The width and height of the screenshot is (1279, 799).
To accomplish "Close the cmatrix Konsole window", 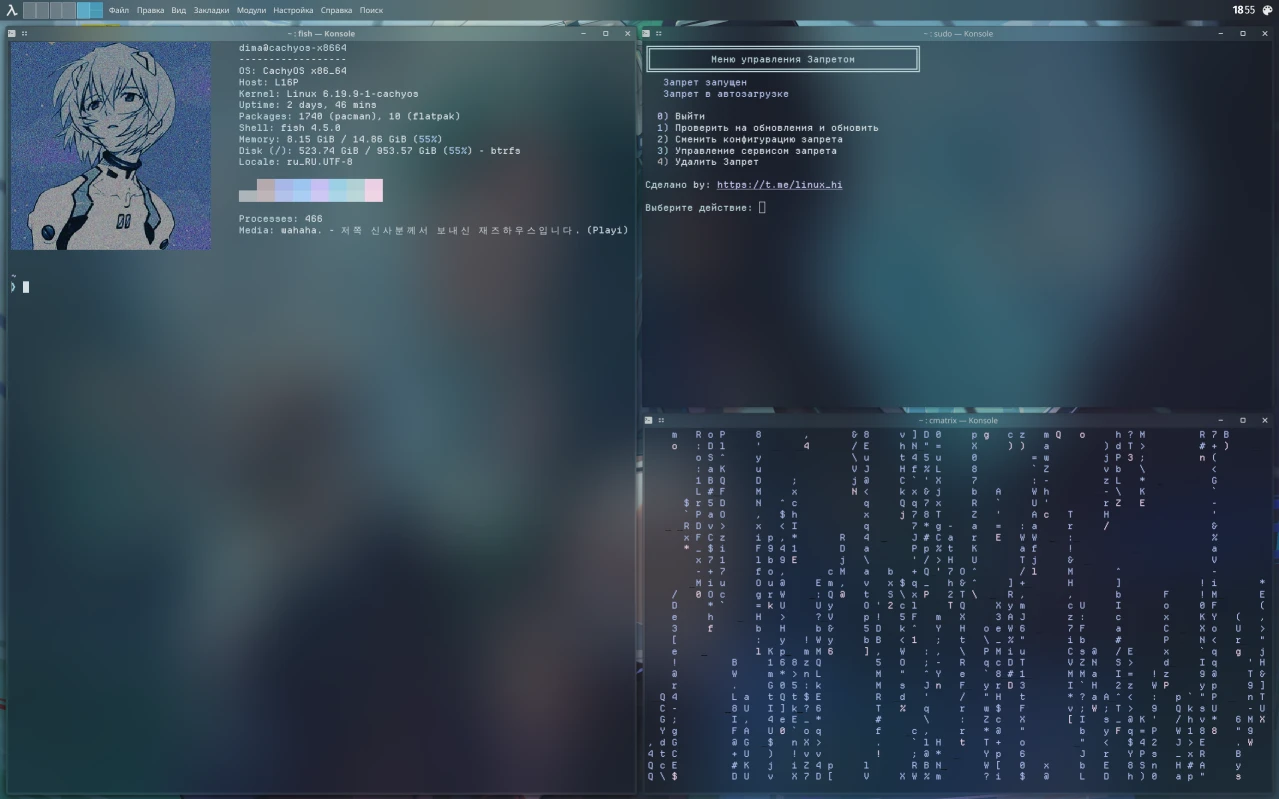I will coord(1265,420).
